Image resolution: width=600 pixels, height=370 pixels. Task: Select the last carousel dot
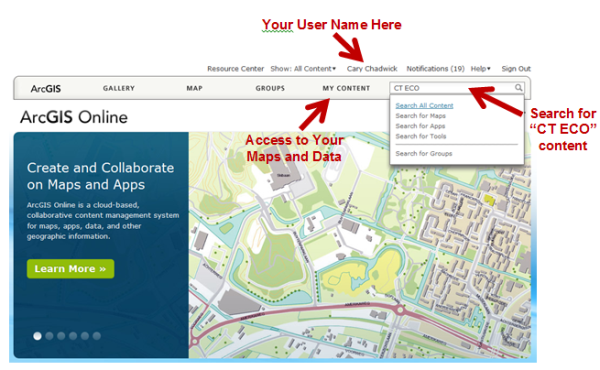[x=97, y=336]
